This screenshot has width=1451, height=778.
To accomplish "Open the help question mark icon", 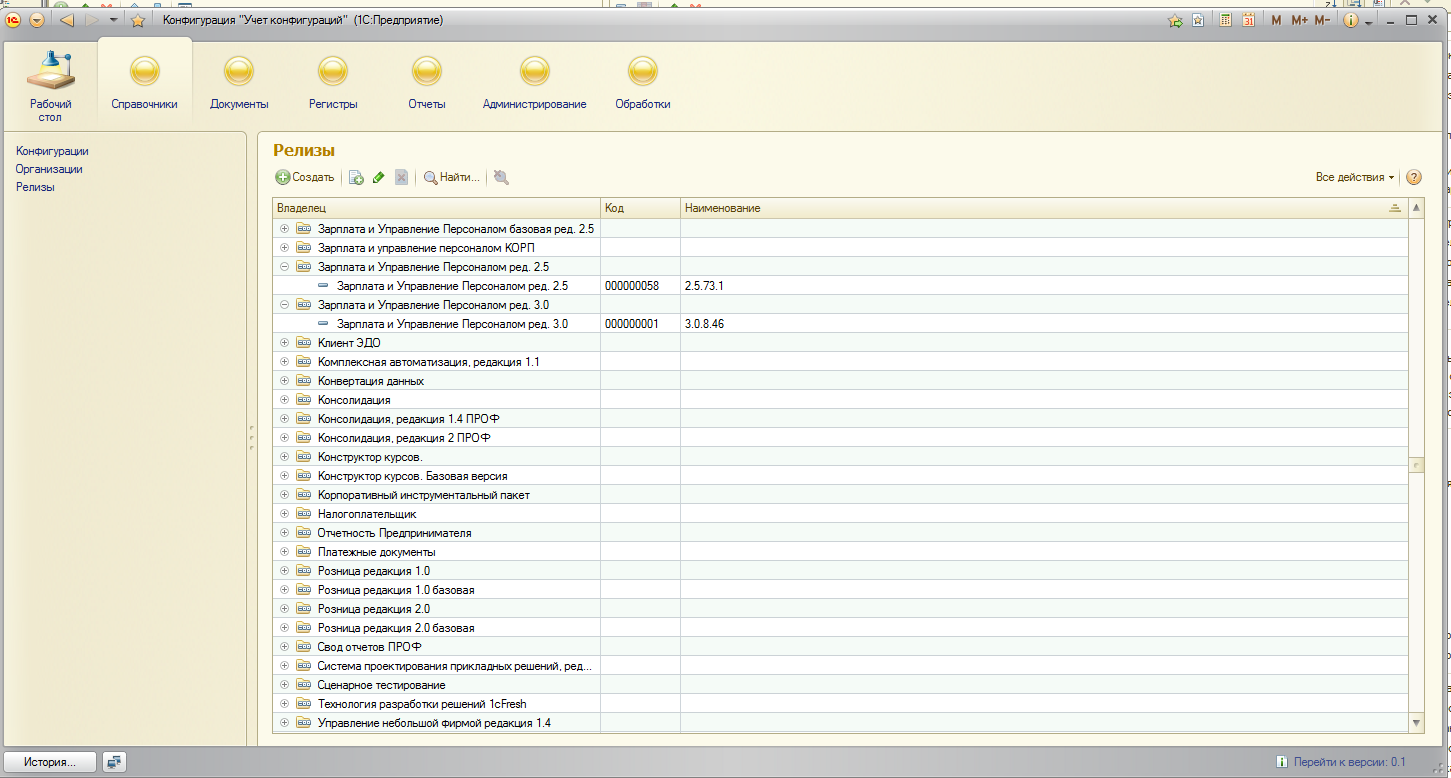I will [x=1414, y=177].
